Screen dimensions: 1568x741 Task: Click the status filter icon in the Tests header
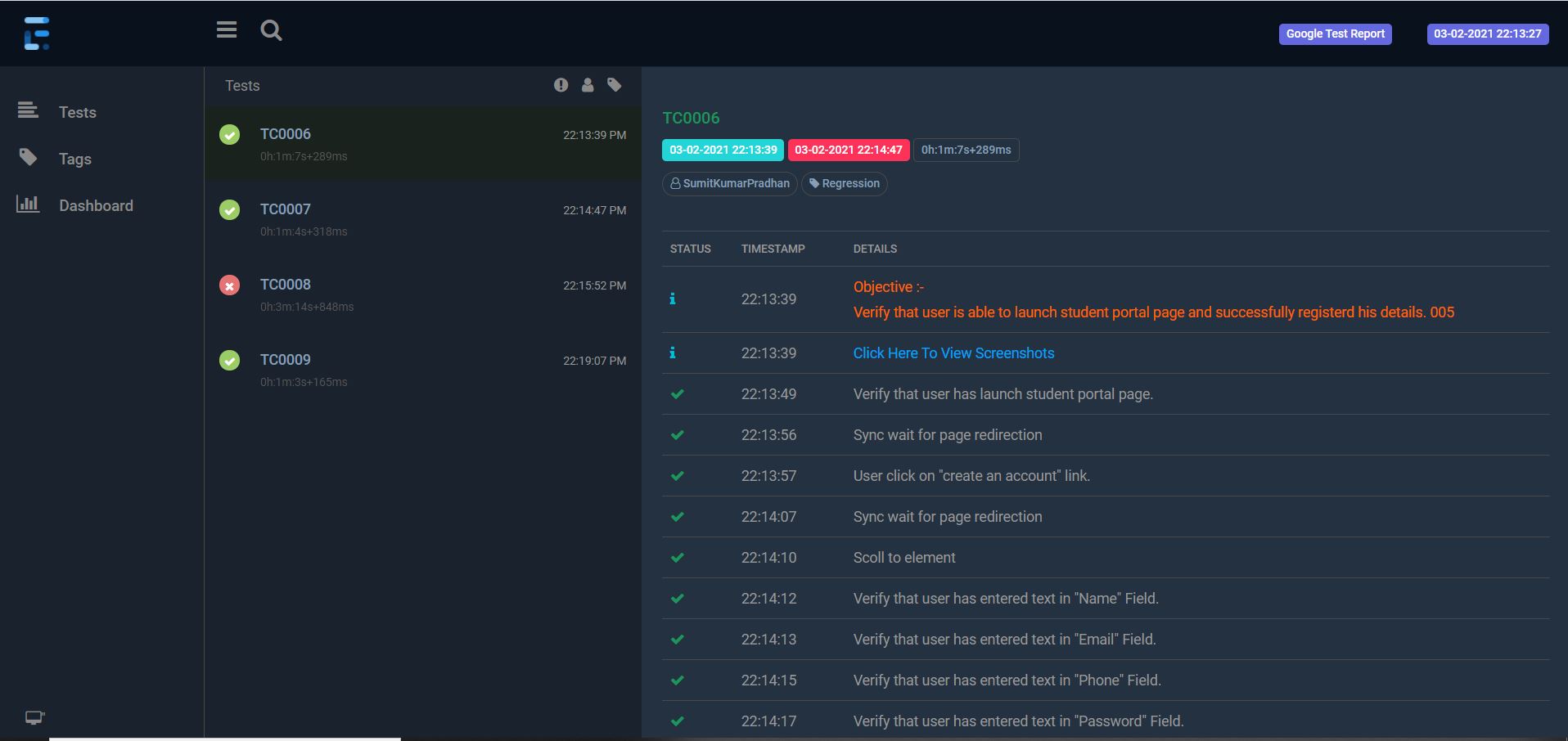(x=561, y=84)
